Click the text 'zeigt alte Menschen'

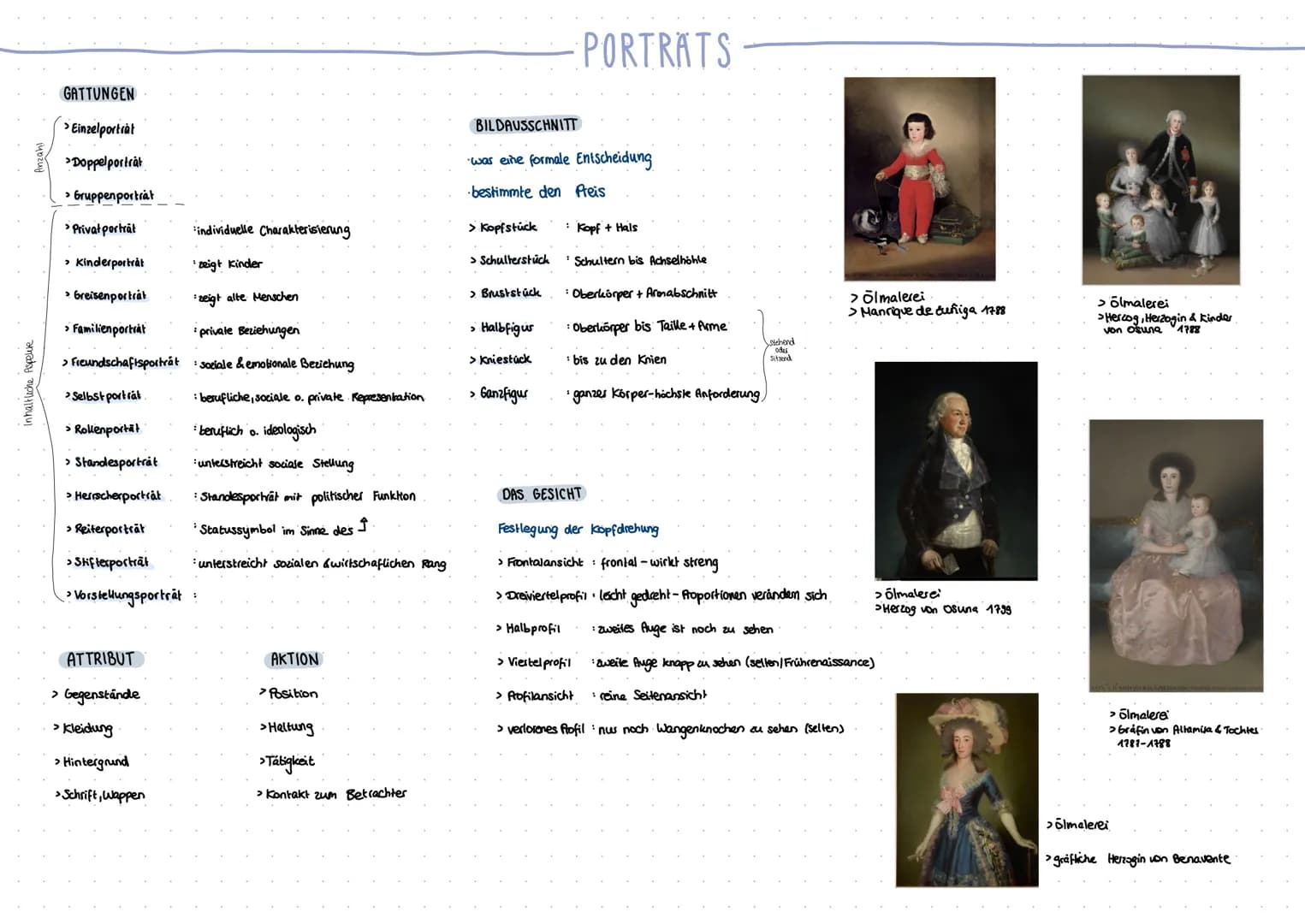247,297
